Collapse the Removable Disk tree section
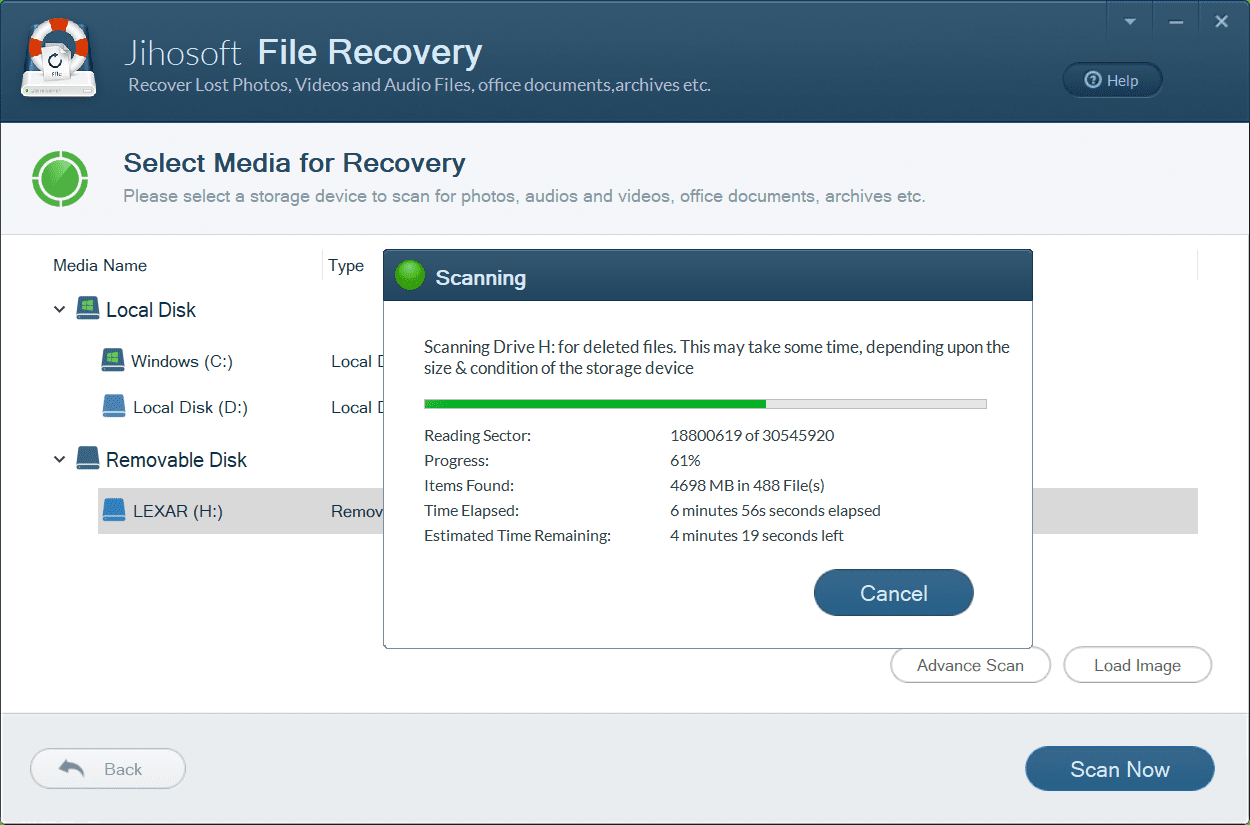The height and width of the screenshot is (825, 1250). [59, 459]
